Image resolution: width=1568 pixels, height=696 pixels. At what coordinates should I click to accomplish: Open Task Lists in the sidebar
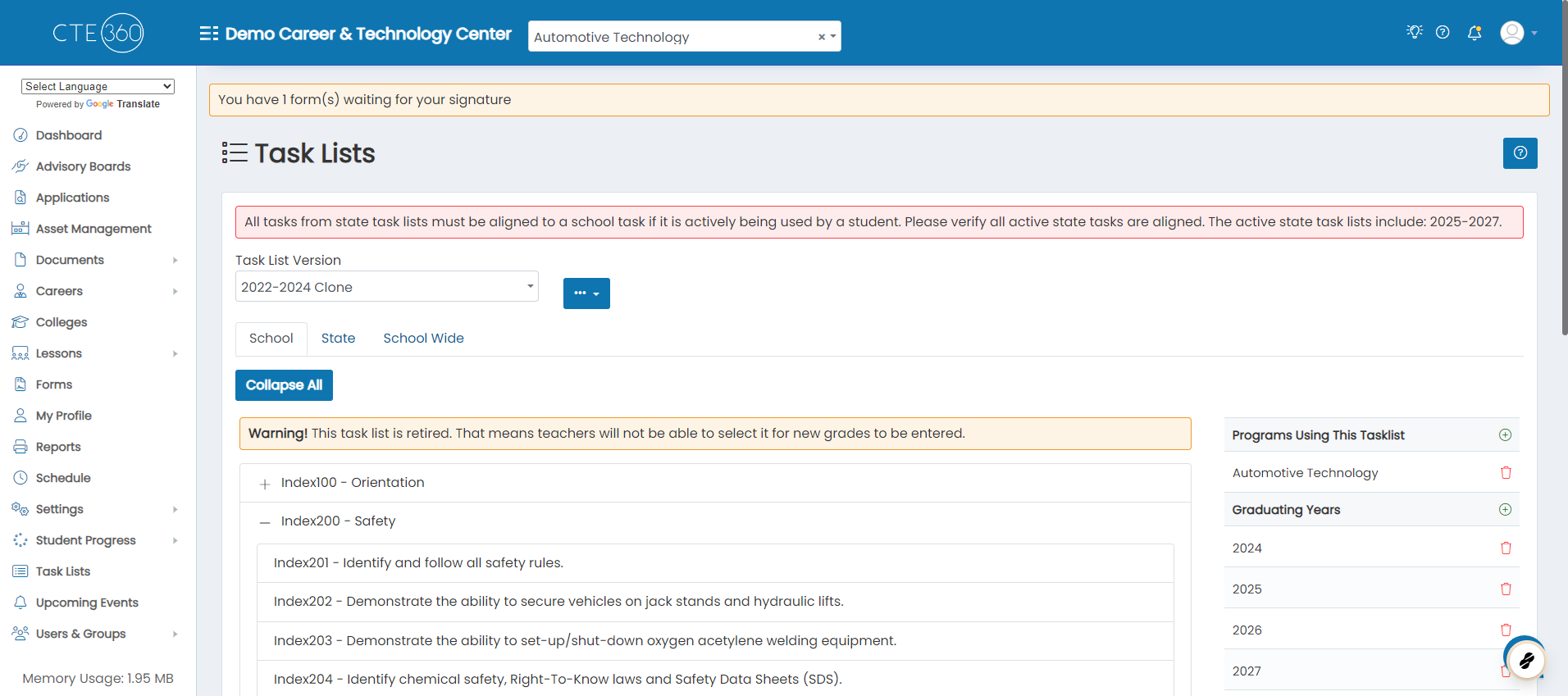click(x=63, y=571)
